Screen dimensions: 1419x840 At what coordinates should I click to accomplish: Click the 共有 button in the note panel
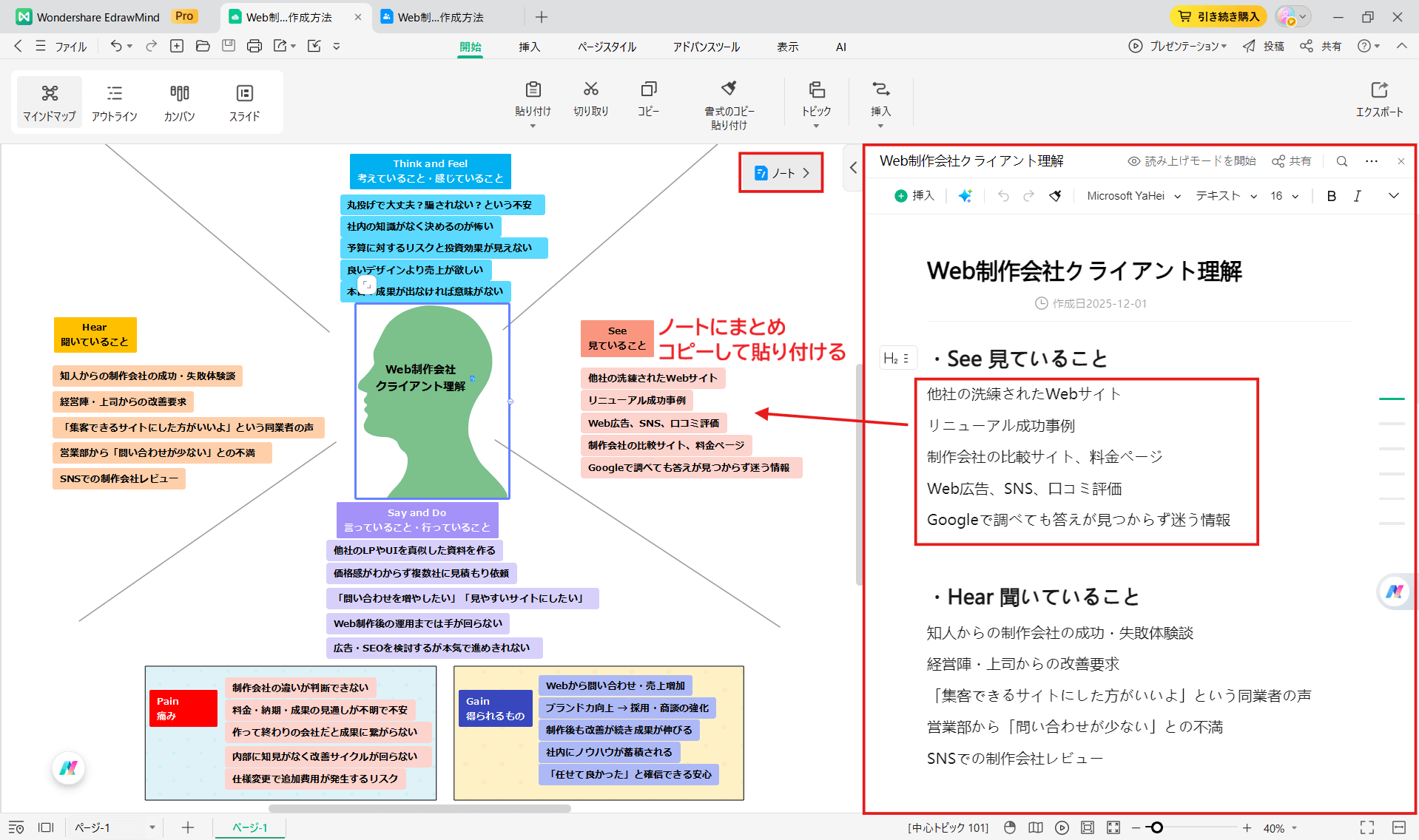[1291, 160]
